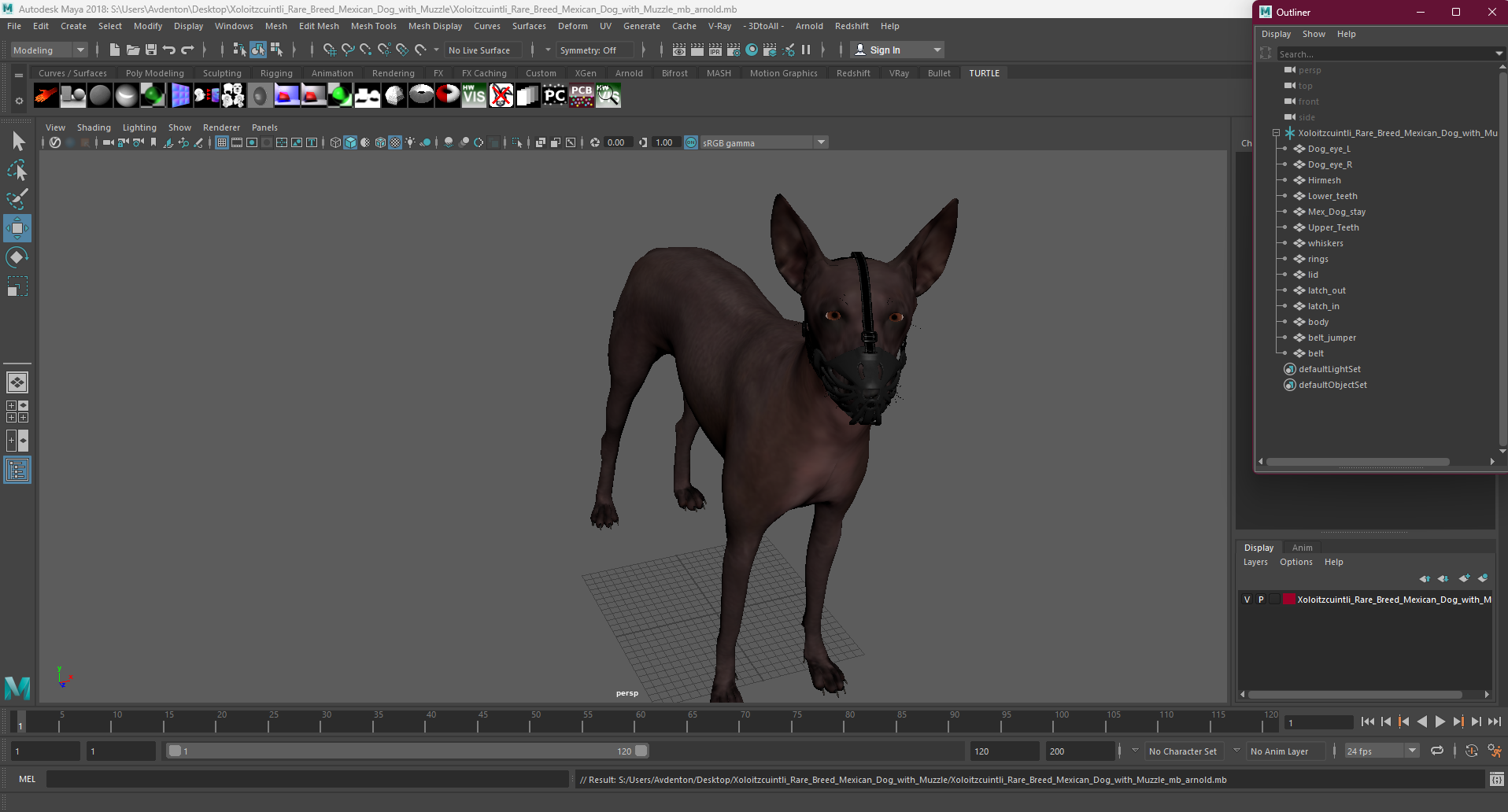The width and height of the screenshot is (1508, 812).
Task: Click the Save Scene disk icon
Action: (x=151, y=50)
